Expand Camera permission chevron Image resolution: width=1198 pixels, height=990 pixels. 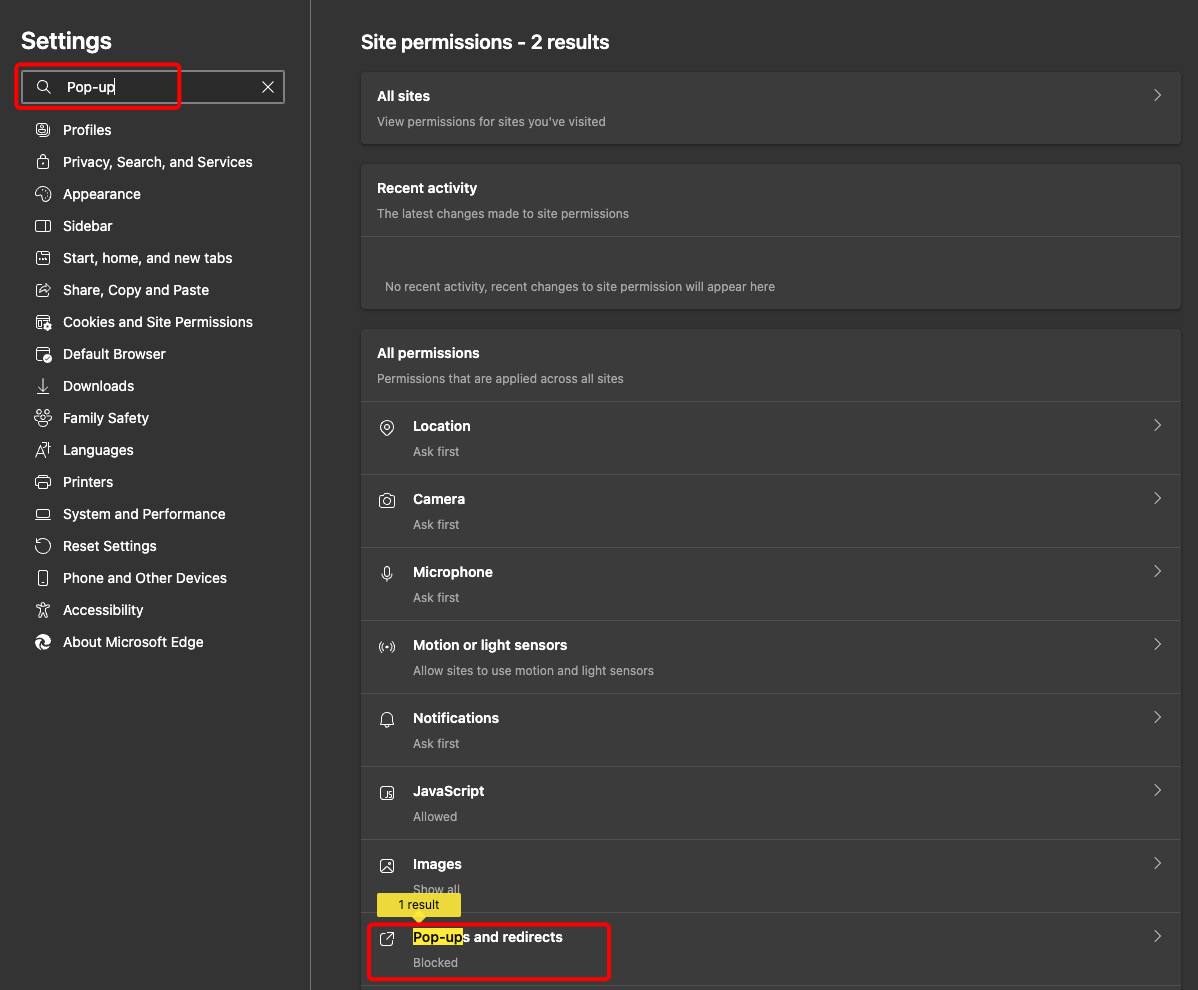[1158, 499]
